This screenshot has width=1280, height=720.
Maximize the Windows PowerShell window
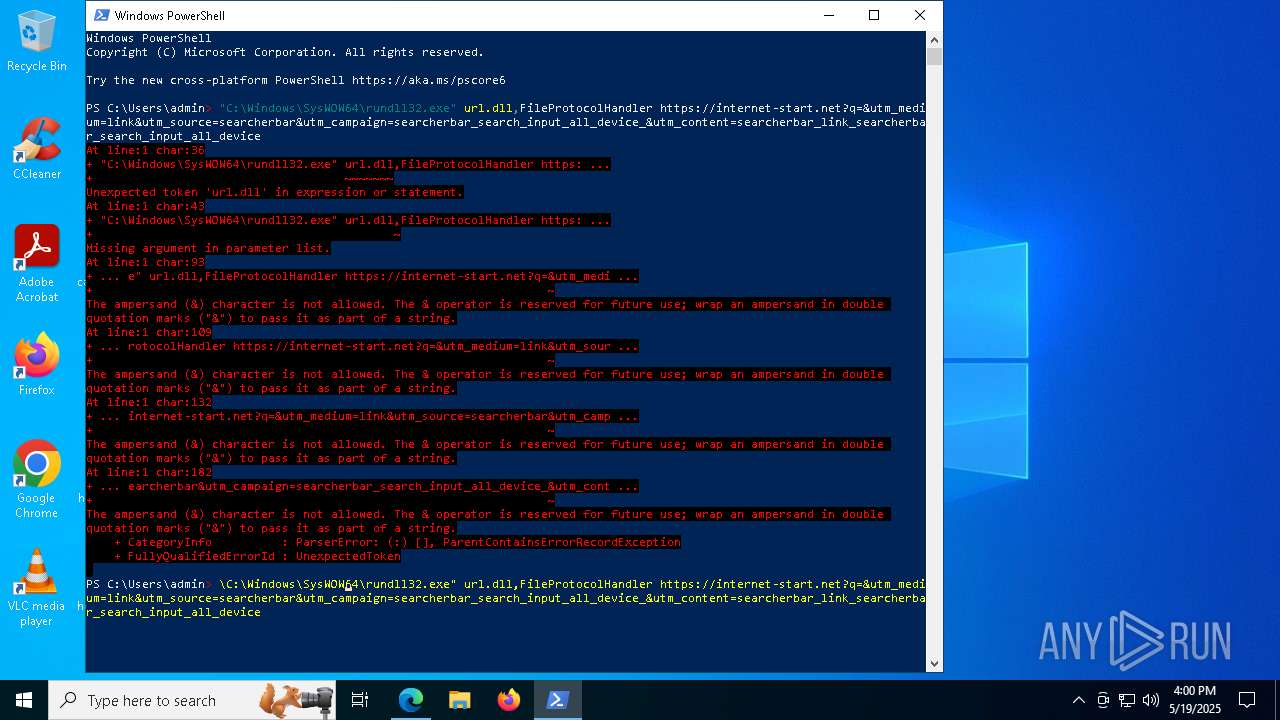[x=874, y=15]
